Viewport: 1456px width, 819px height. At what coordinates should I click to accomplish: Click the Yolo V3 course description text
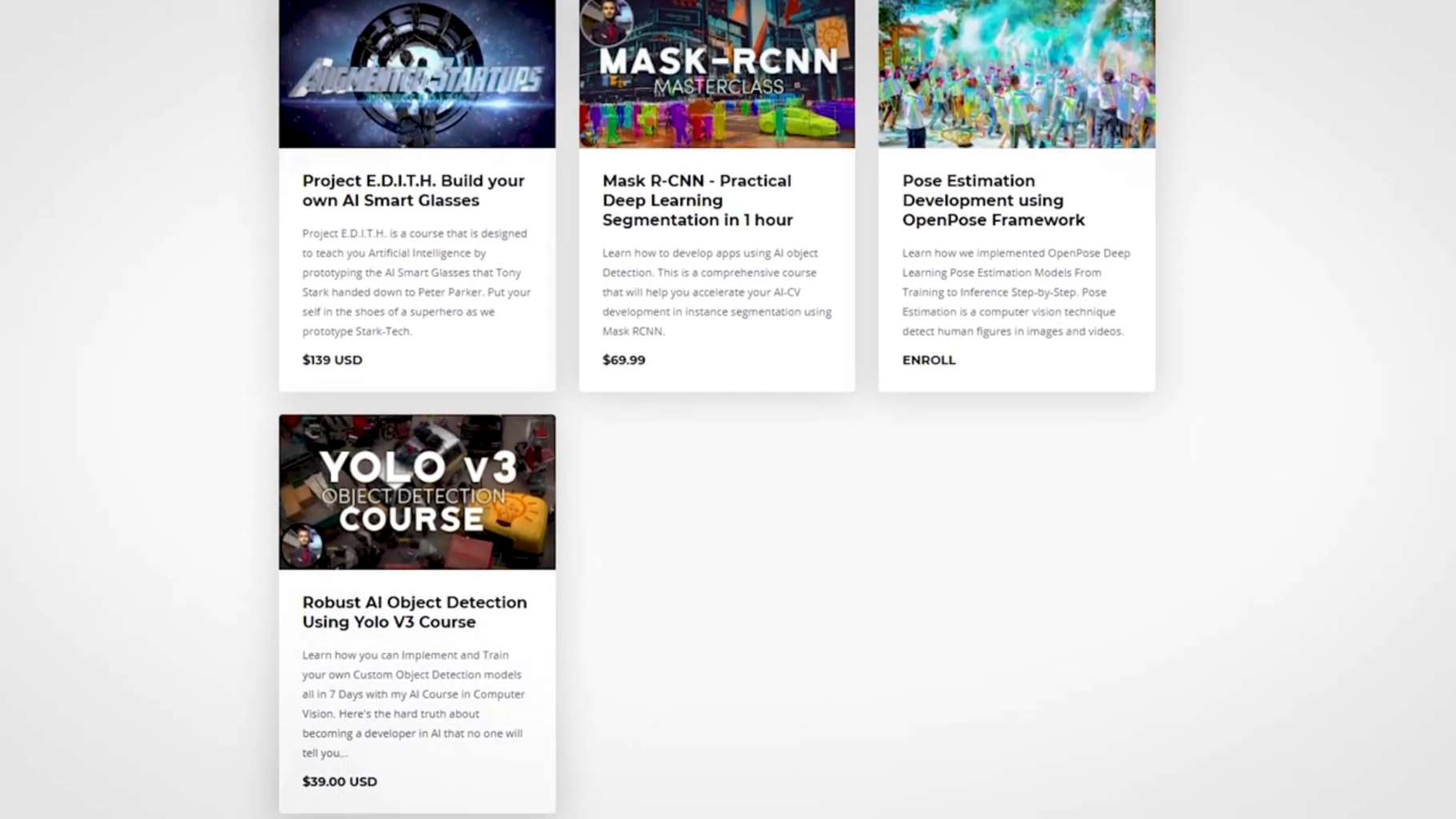(414, 704)
